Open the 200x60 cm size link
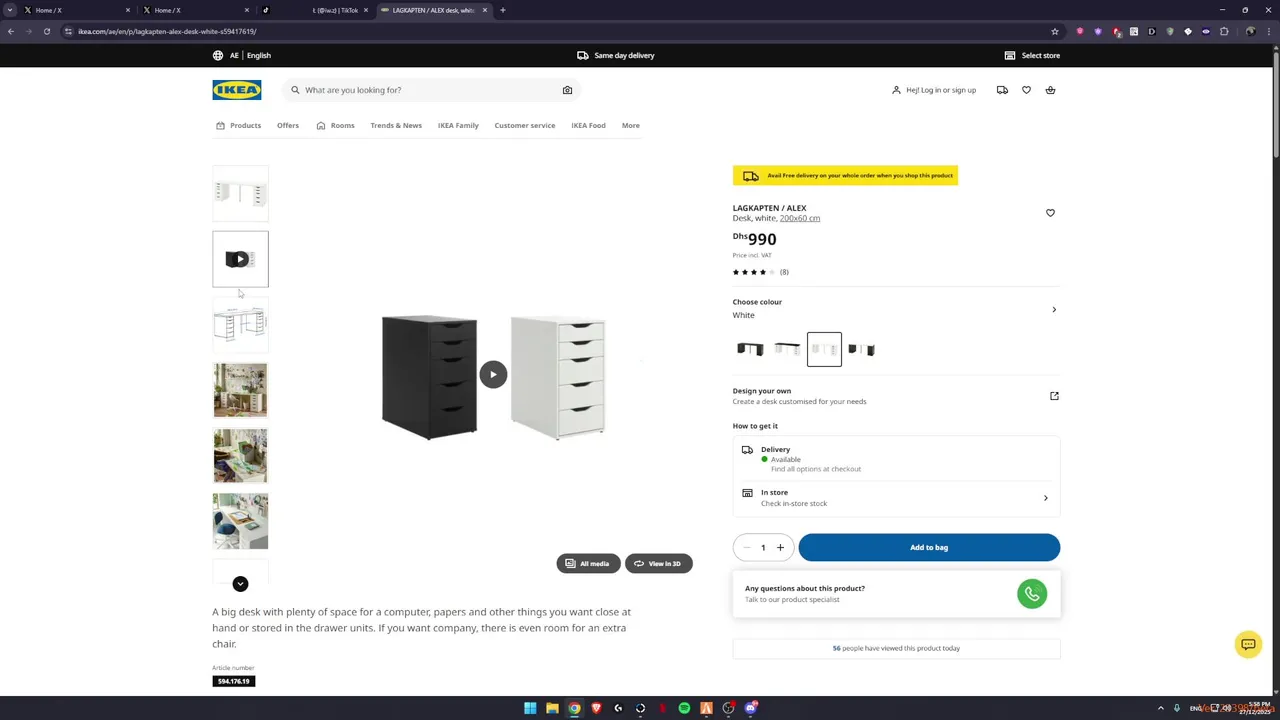The width and height of the screenshot is (1280, 720). click(800, 218)
